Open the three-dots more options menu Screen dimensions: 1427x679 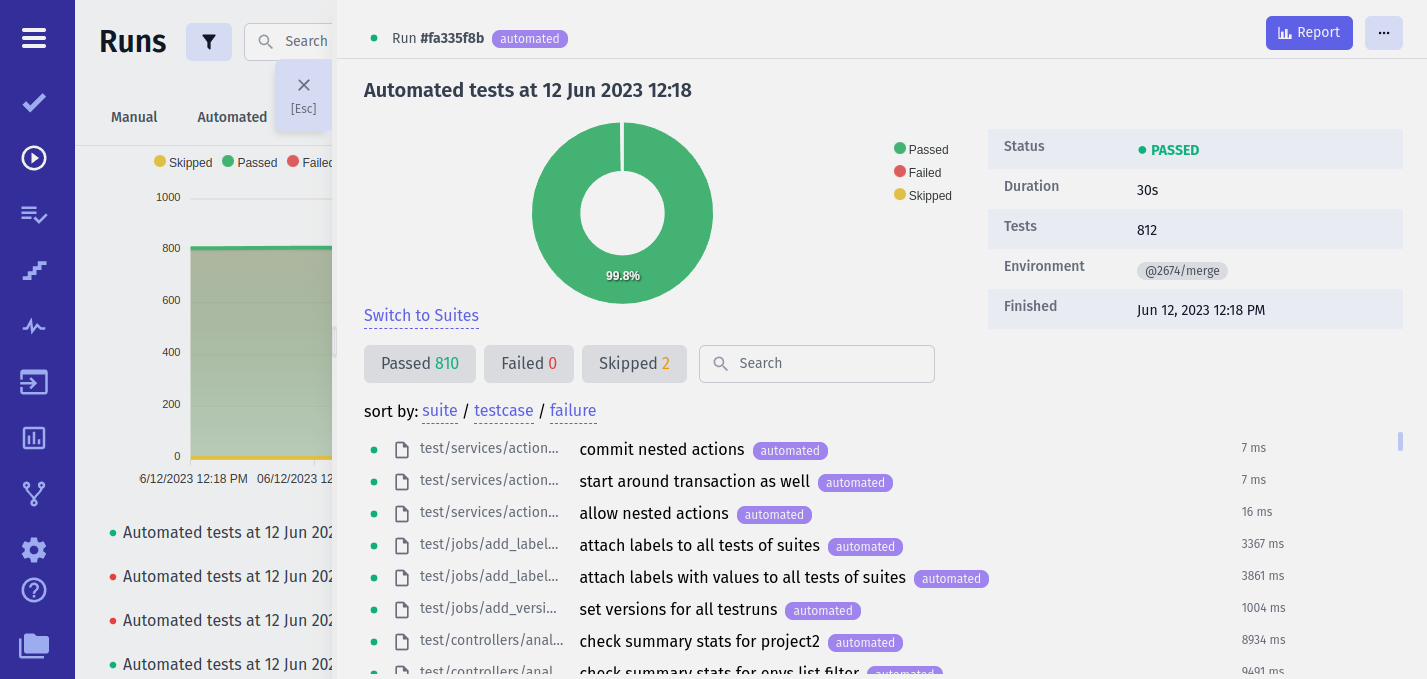click(x=1383, y=33)
